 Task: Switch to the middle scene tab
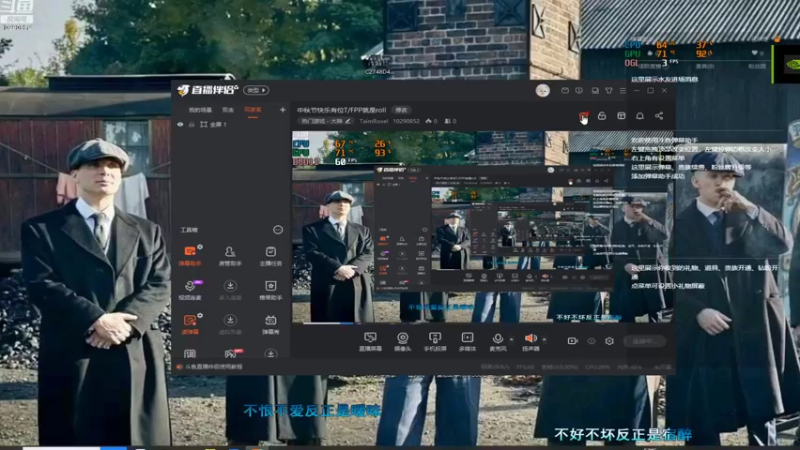tap(228, 110)
